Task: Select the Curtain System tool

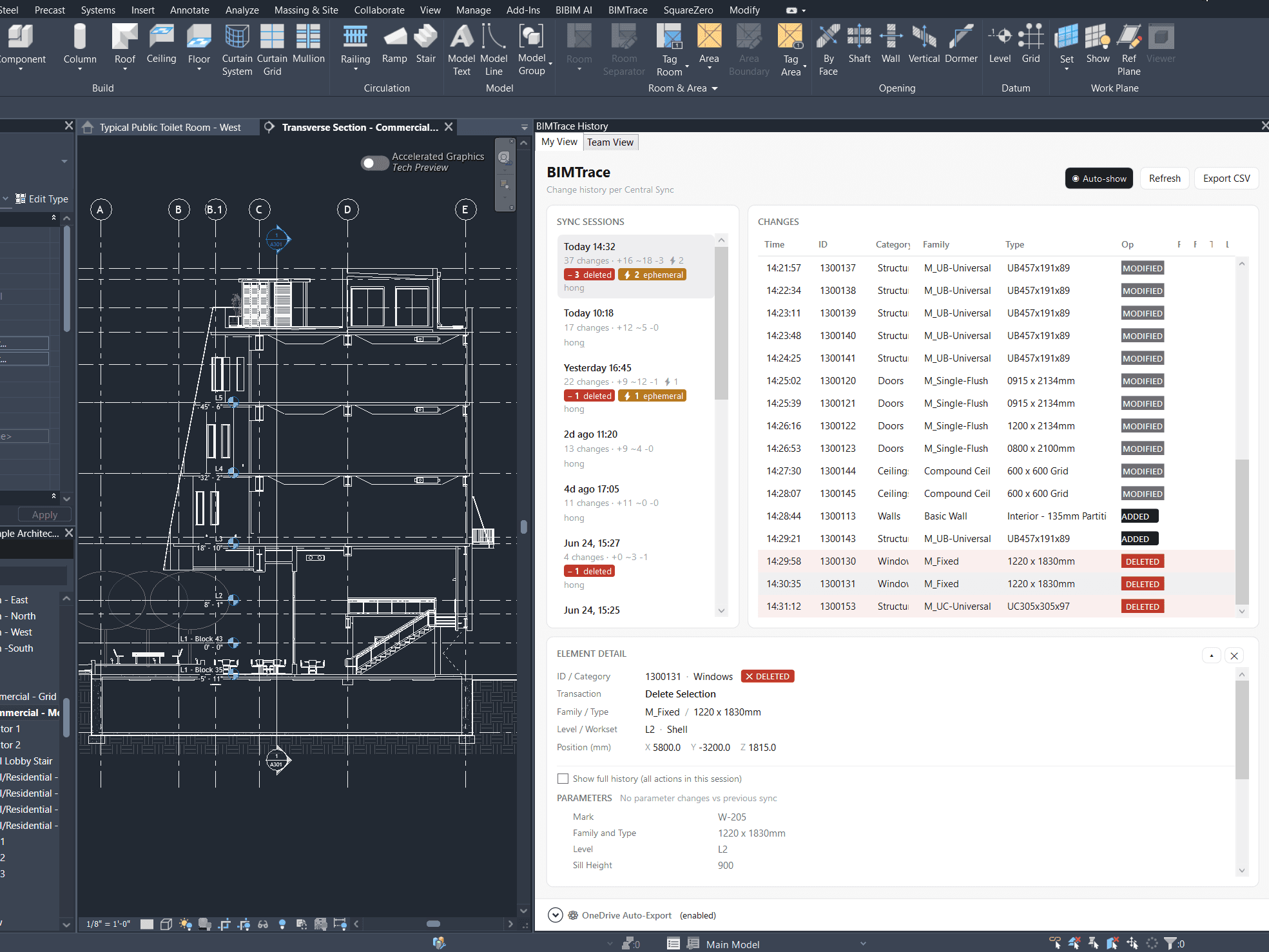Action: 237,50
